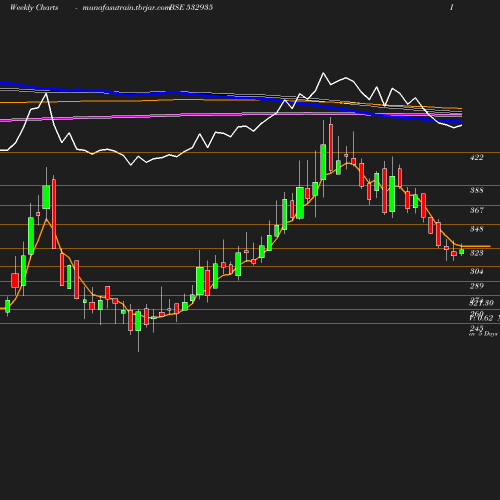Select the 367 price axis label
The image size is (500, 500).
tap(476, 210)
